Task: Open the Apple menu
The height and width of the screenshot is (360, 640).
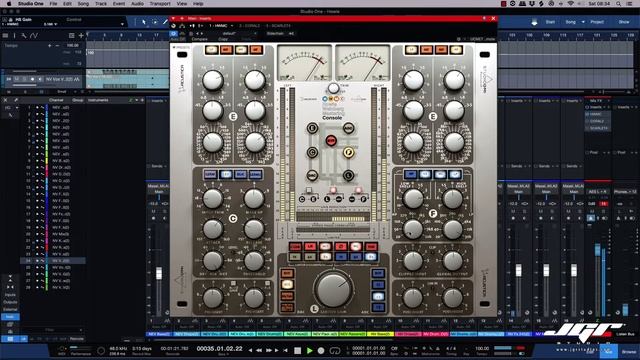Action: (9, 4)
